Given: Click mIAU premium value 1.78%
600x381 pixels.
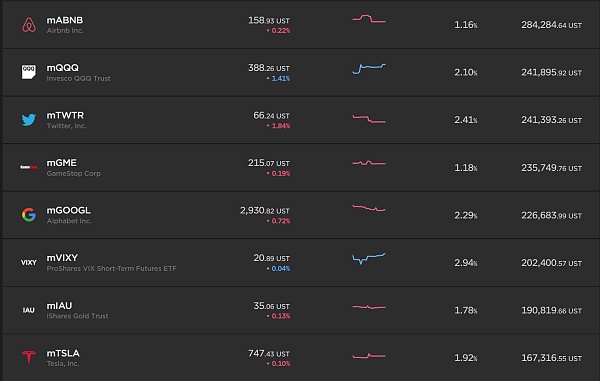Looking at the screenshot, I should (466, 310).
